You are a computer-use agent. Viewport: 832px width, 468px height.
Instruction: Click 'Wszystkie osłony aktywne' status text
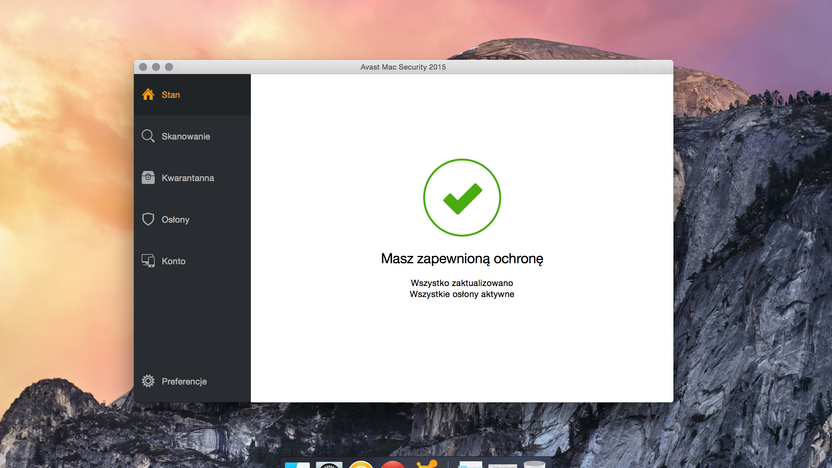coord(462,294)
